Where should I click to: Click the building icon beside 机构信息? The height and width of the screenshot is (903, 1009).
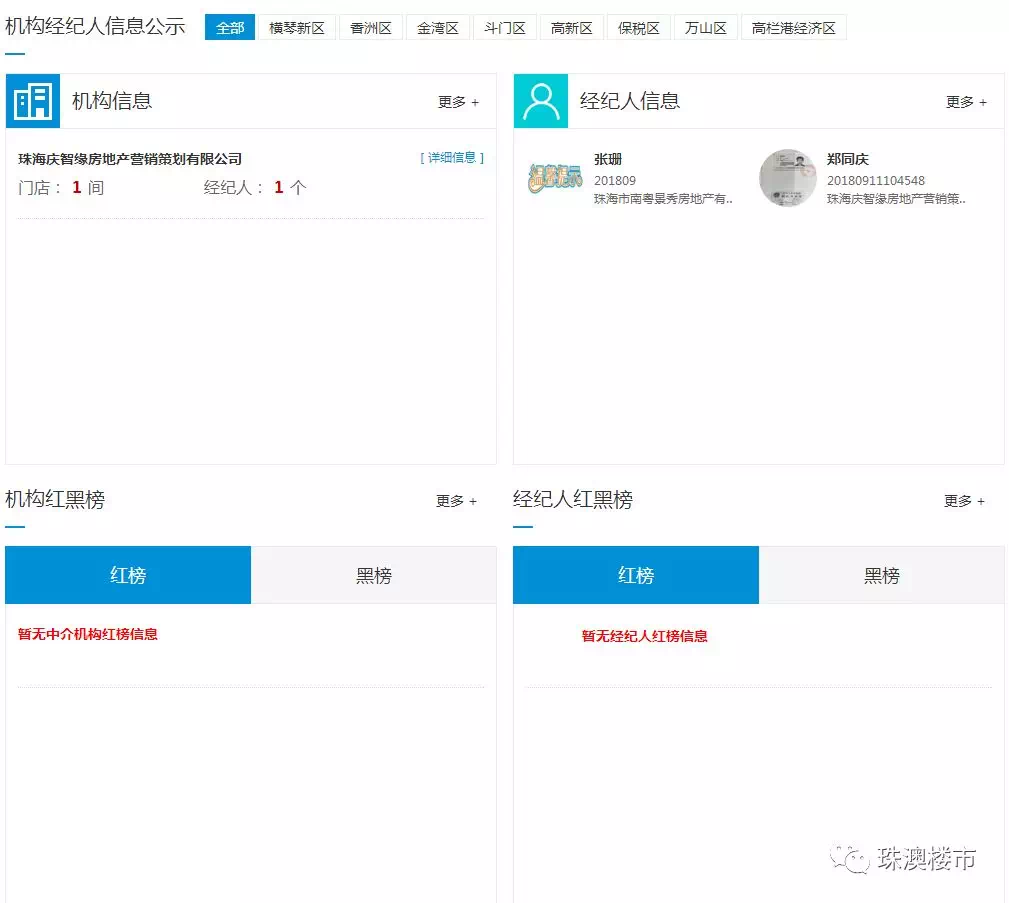pos(33,101)
